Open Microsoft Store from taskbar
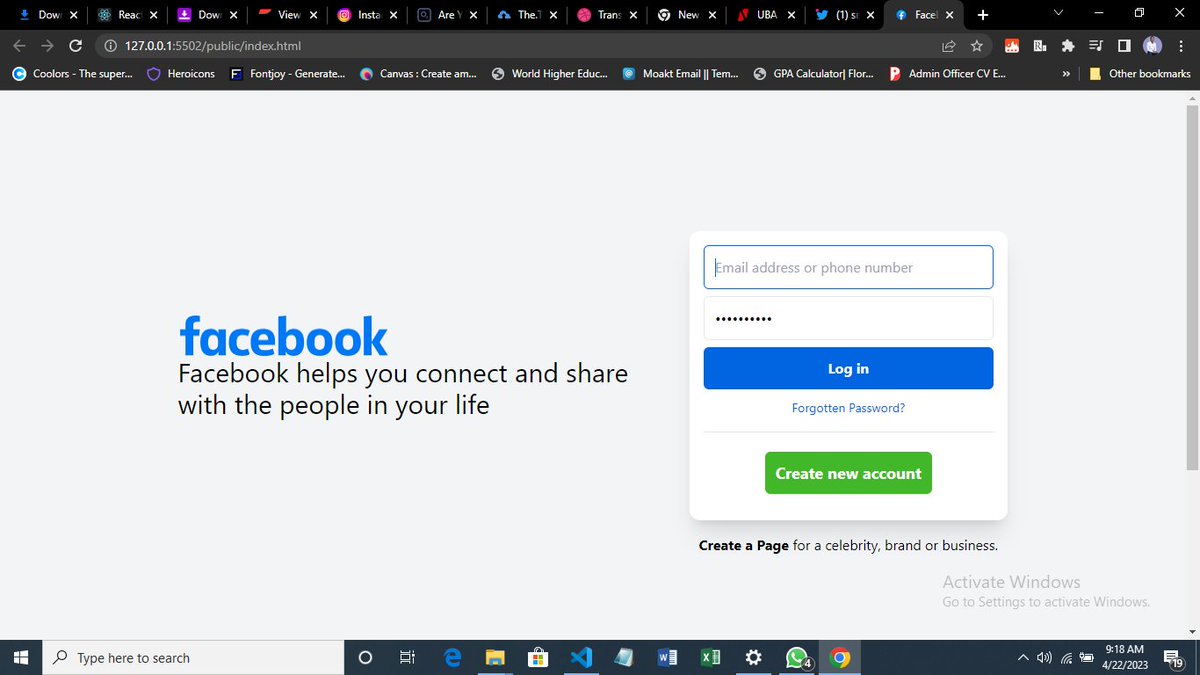Viewport: 1200px width, 675px height. tap(538, 658)
